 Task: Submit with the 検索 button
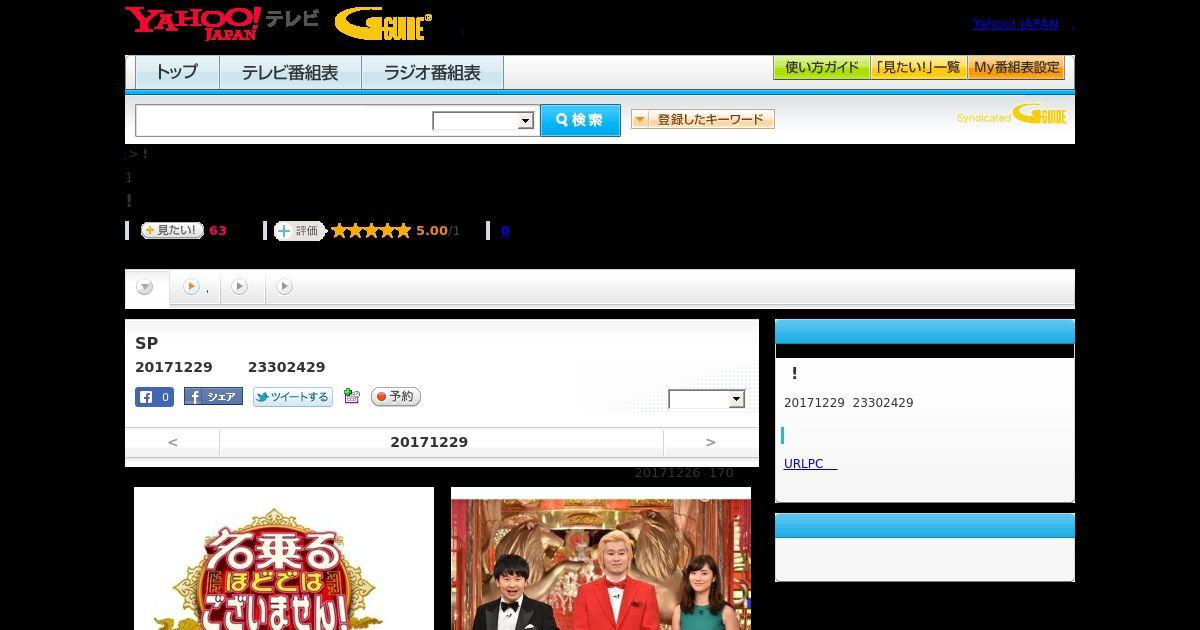pyautogui.click(x=580, y=120)
